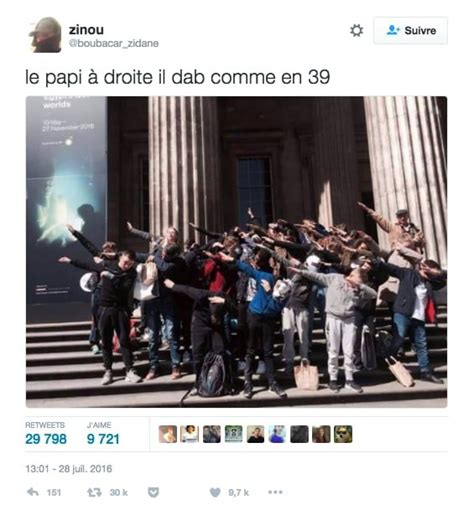Reply using the arrow icon

33,492
